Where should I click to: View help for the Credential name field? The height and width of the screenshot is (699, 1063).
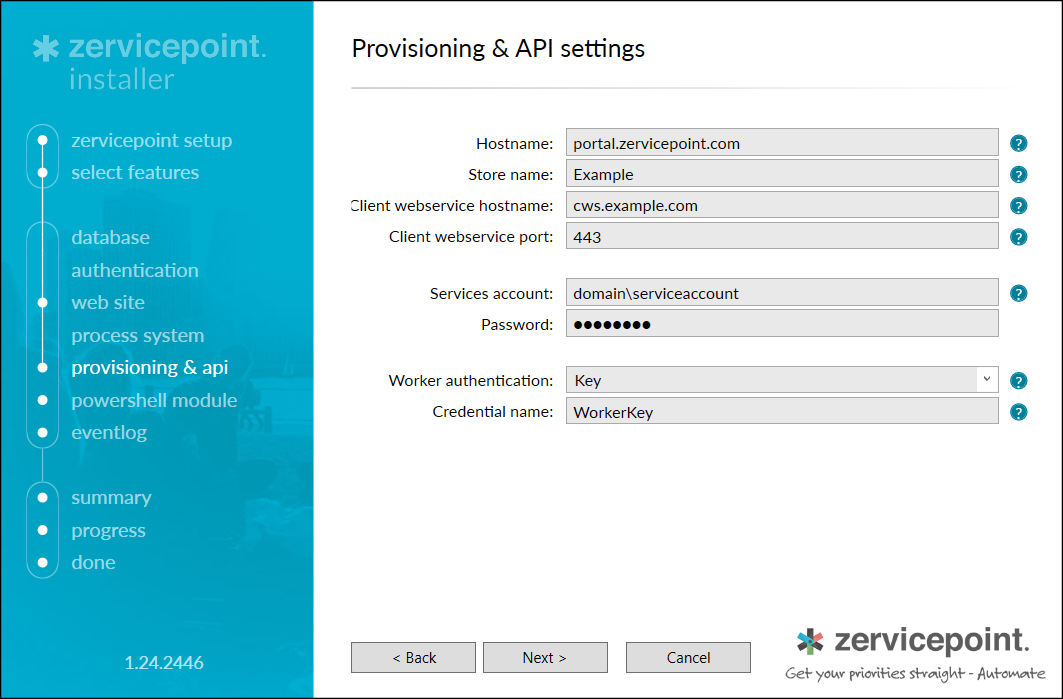1018,411
